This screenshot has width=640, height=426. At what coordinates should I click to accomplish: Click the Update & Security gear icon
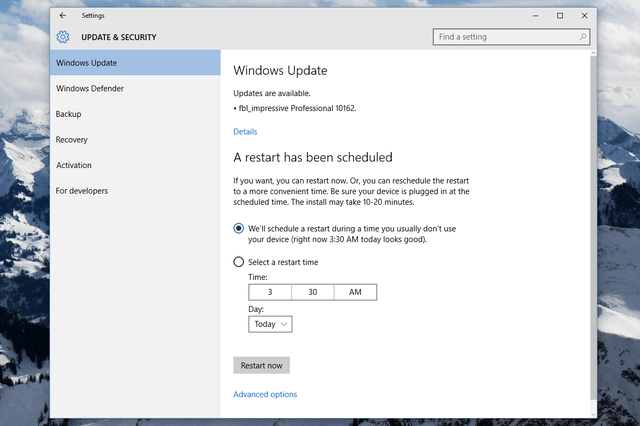(63, 37)
